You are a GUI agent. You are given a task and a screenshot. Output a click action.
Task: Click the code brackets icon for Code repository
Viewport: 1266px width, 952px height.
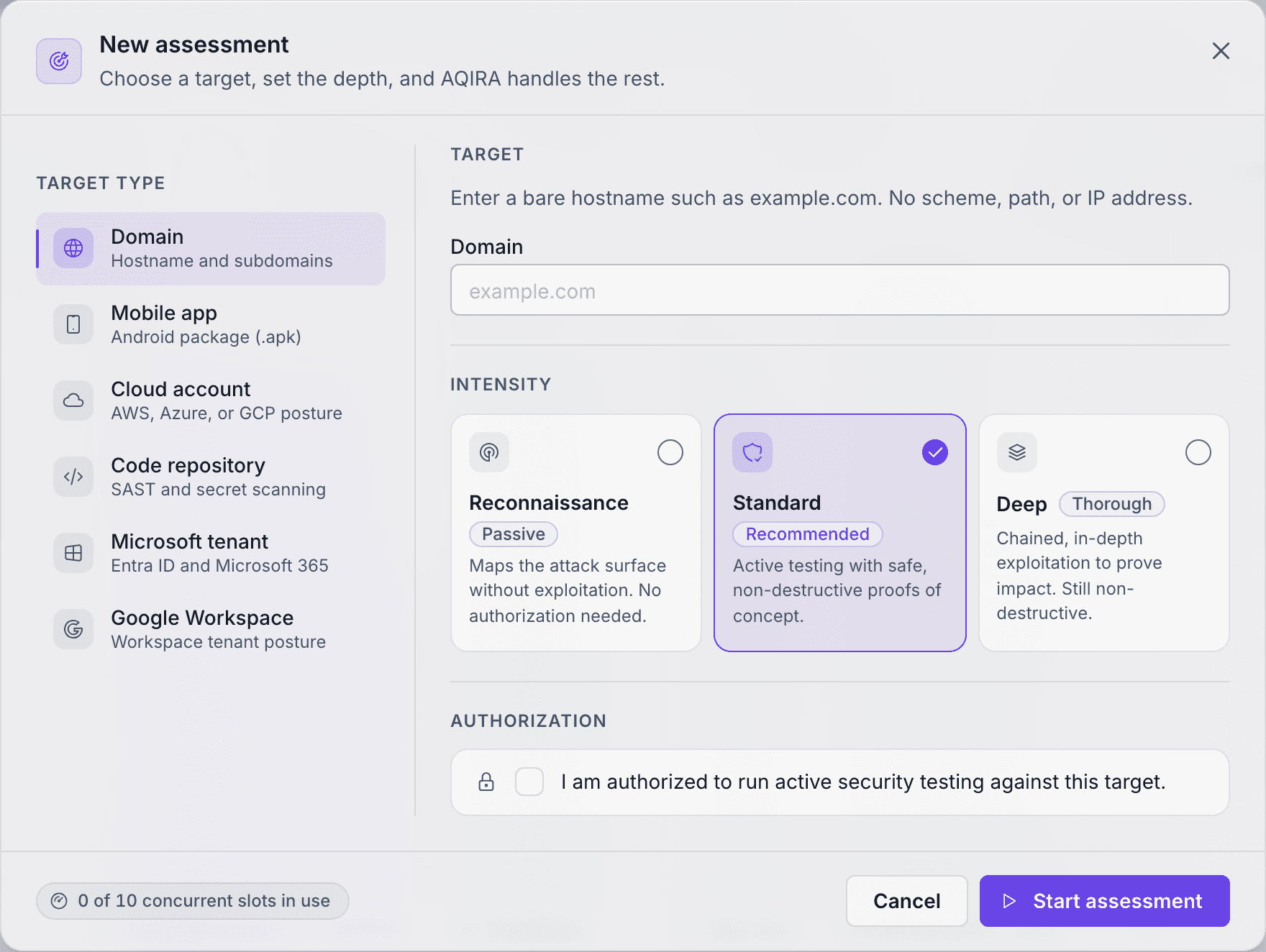click(73, 477)
